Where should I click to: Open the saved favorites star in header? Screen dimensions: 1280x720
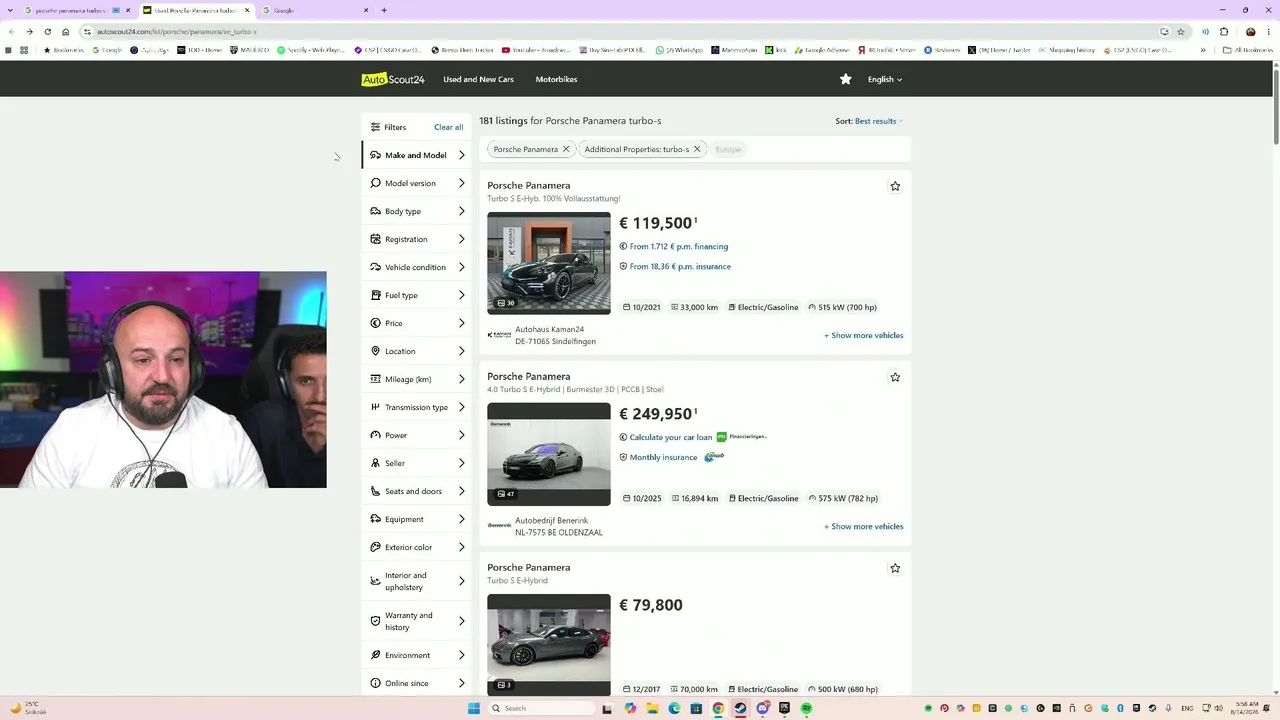pos(846,79)
